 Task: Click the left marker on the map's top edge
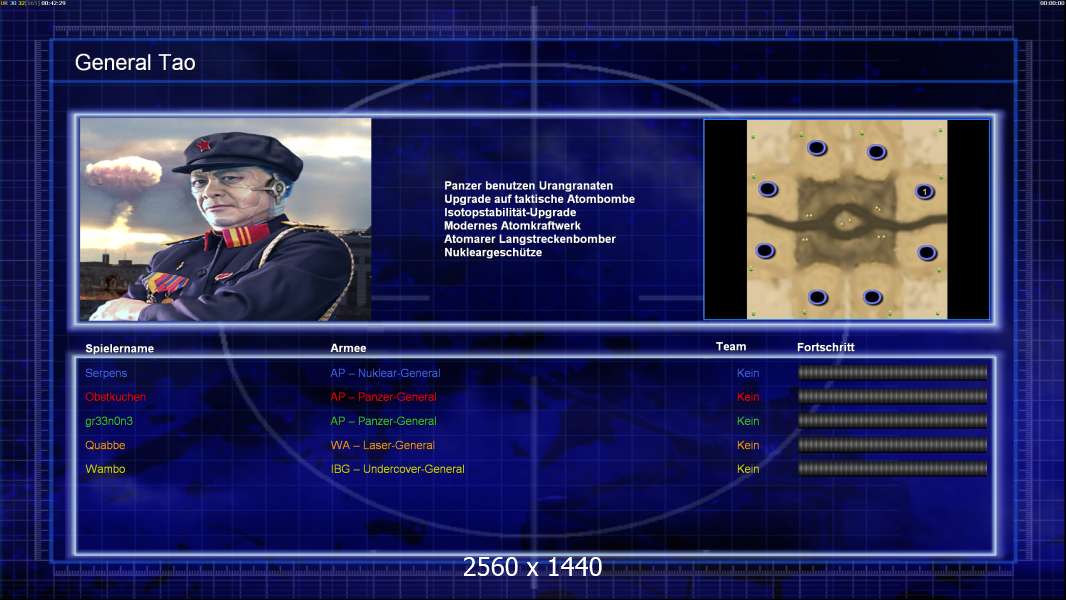(x=816, y=147)
